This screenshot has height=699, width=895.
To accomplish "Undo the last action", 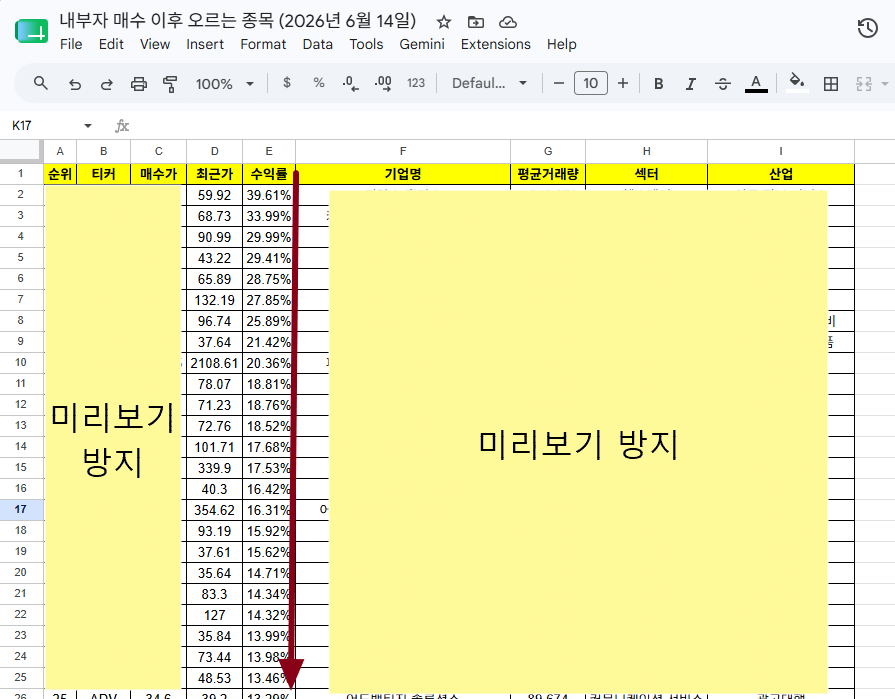I will click(75, 84).
